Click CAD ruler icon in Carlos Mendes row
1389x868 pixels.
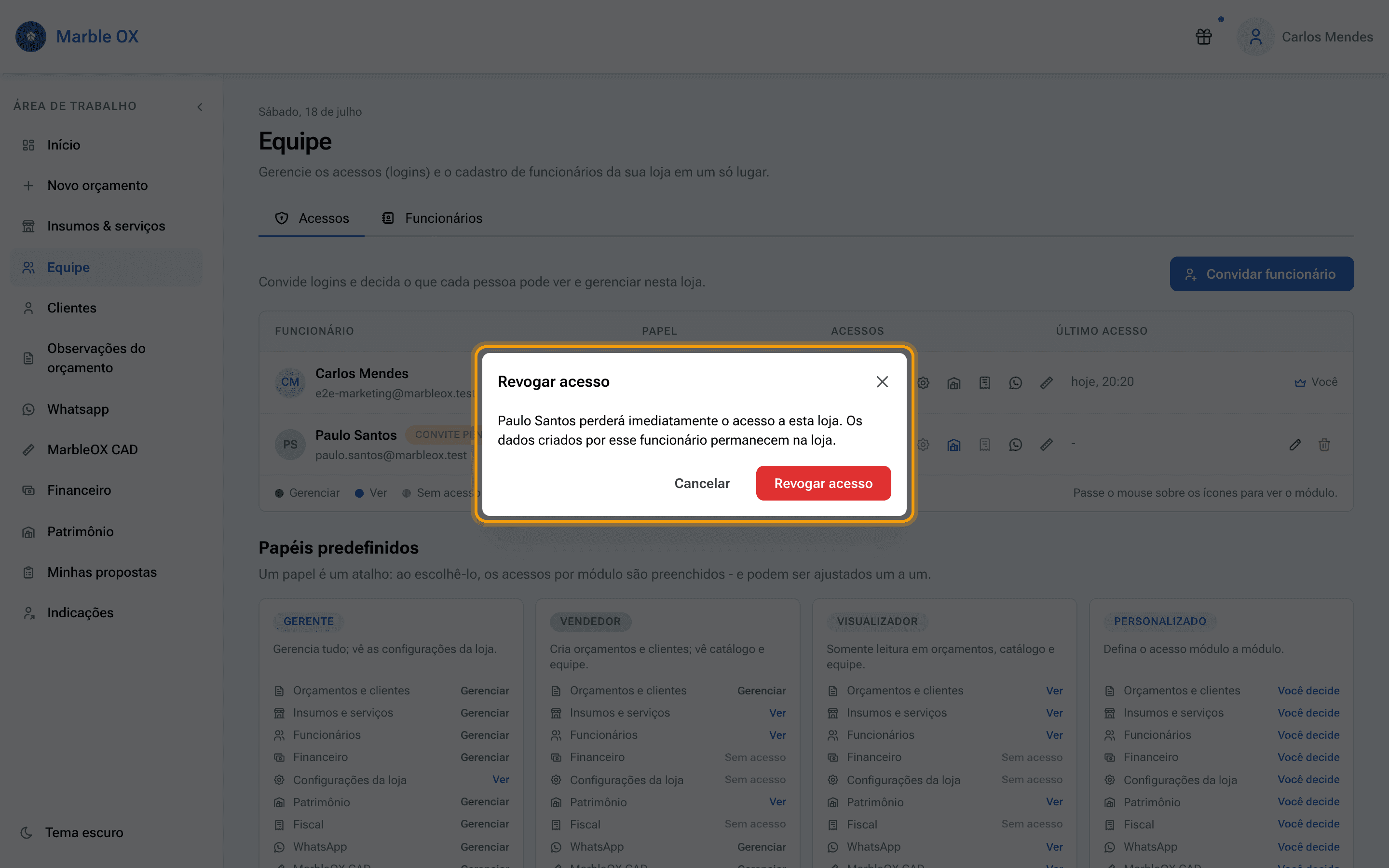[x=1047, y=383]
